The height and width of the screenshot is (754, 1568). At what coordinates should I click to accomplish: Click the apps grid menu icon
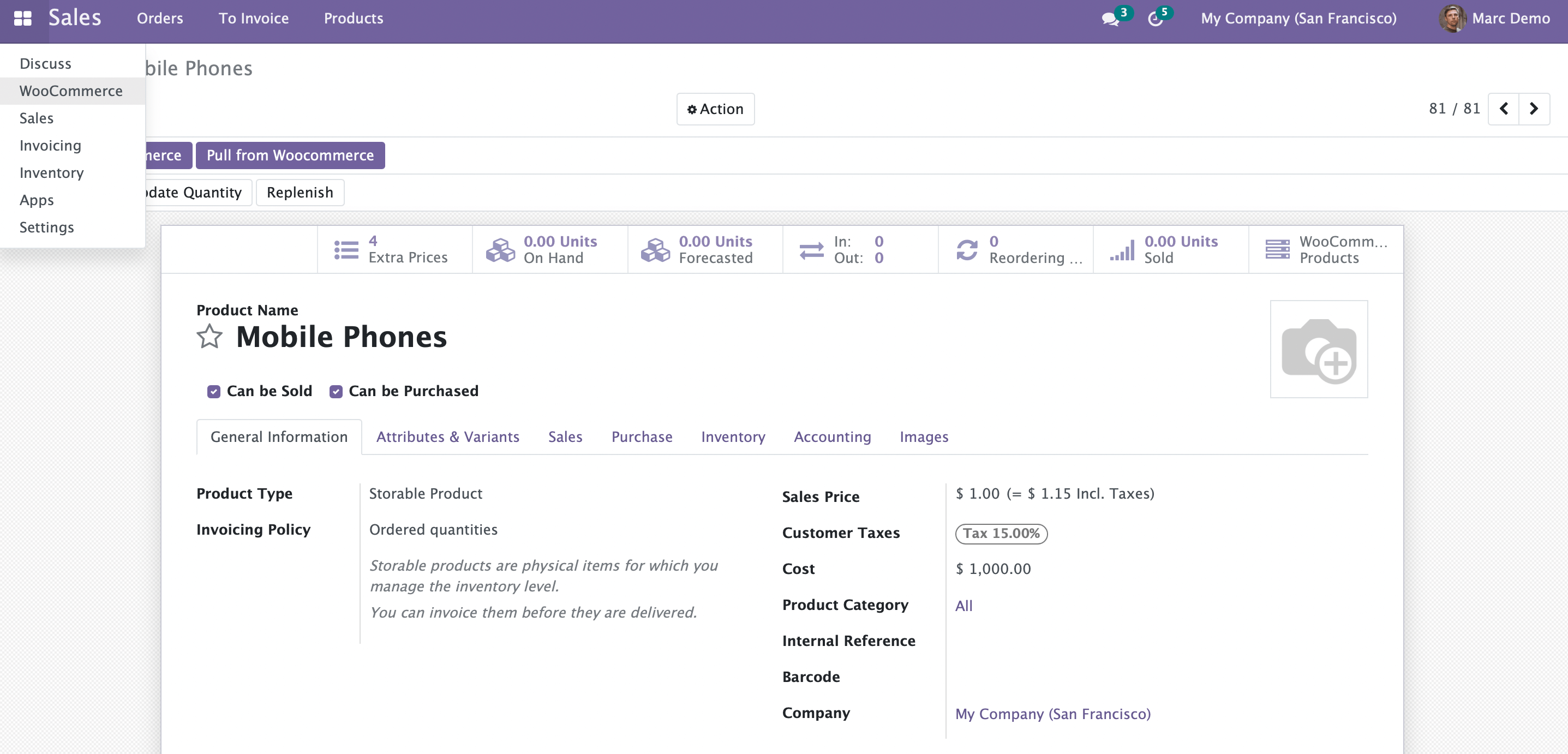[22, 18]
